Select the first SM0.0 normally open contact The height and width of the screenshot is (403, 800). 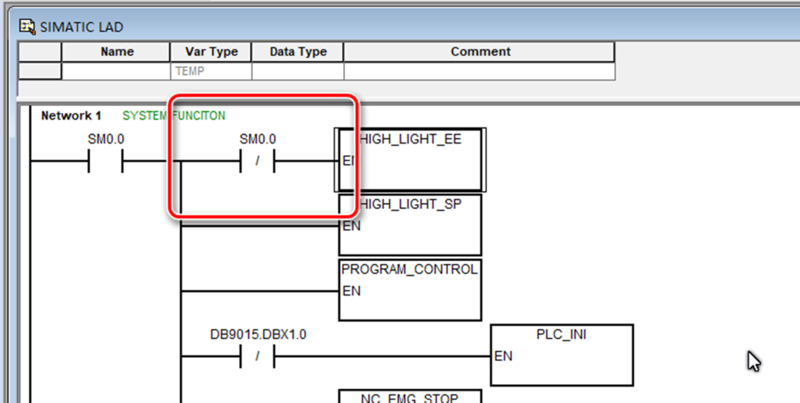pos(106,161)
